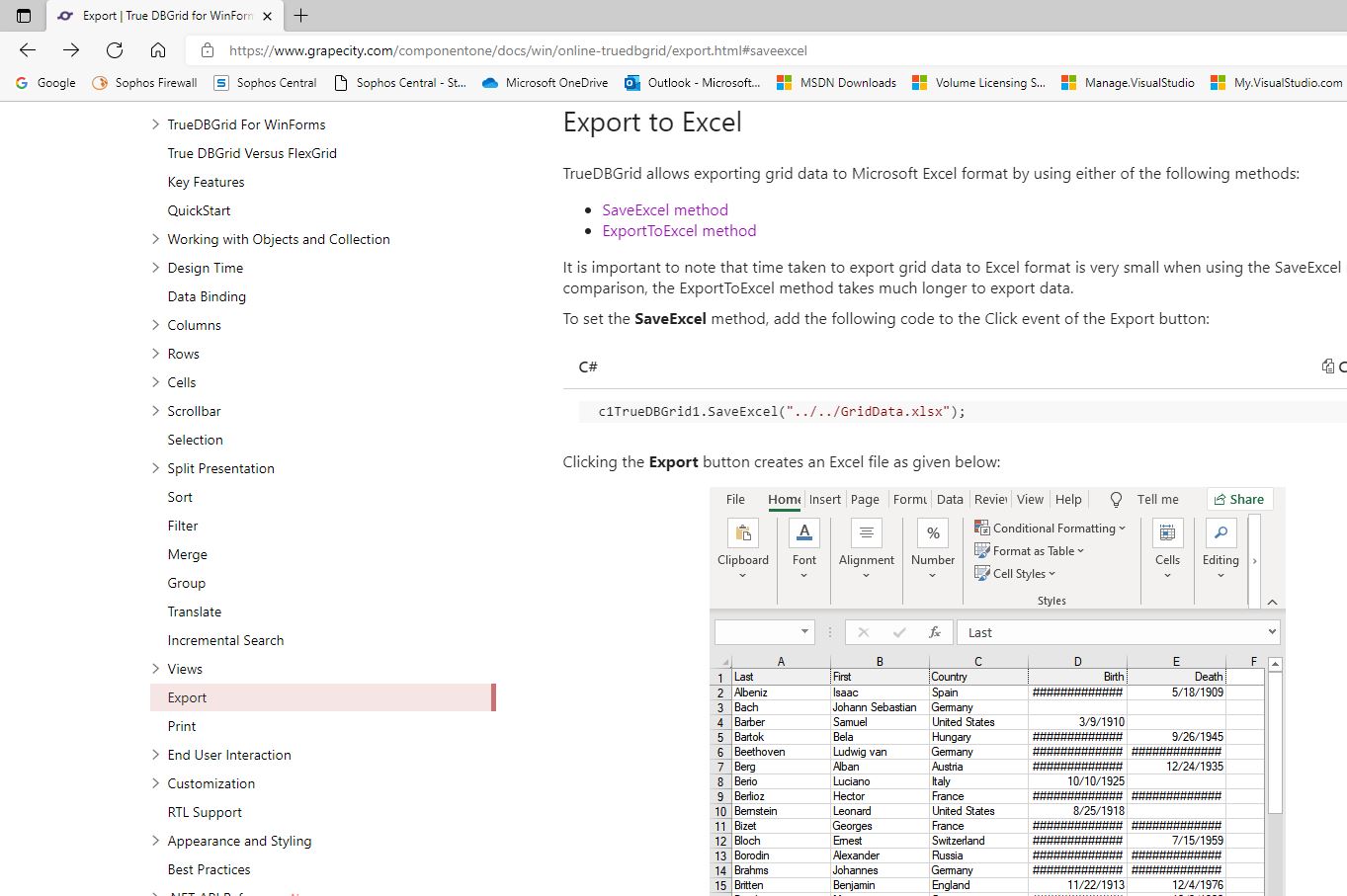1347x896 pixels.
Task: Click the address bar URL
Action: coord(518,50)
